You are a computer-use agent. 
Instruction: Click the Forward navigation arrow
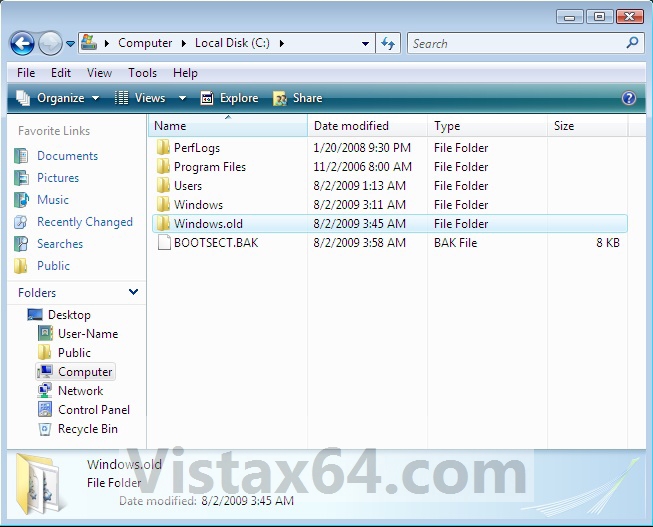[50, 43]
